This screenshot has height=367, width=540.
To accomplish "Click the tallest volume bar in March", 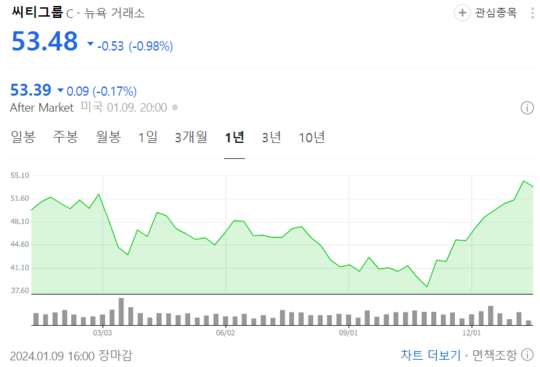I will [x=121, y=312].
